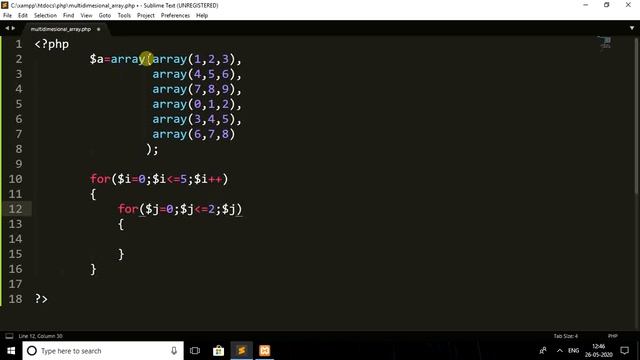Open the View menu
The image size is (640, 360).
[86, 16]
